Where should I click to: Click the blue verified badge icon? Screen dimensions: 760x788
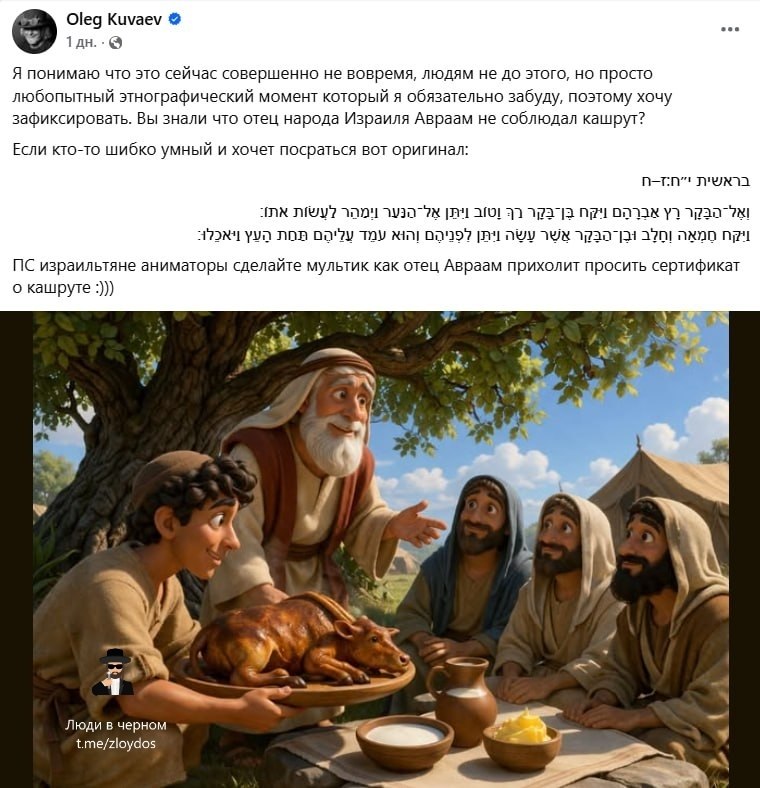(174, 20)
